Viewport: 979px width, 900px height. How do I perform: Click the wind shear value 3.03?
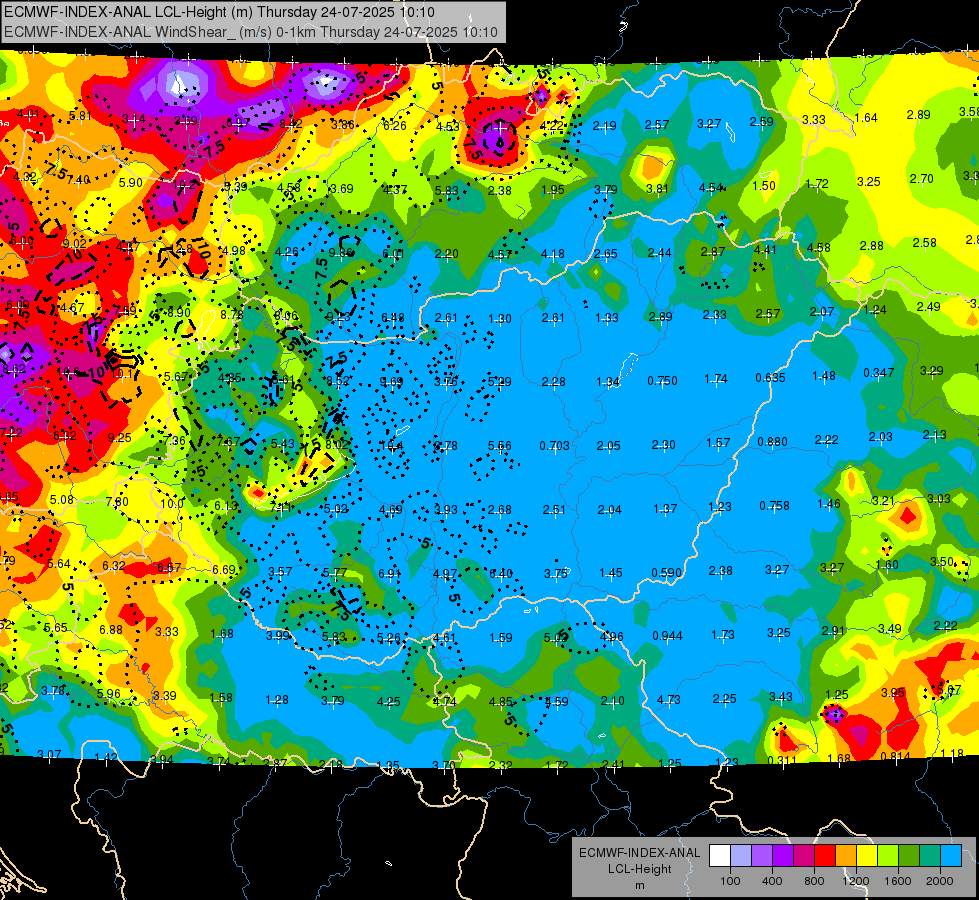point(938,498)
